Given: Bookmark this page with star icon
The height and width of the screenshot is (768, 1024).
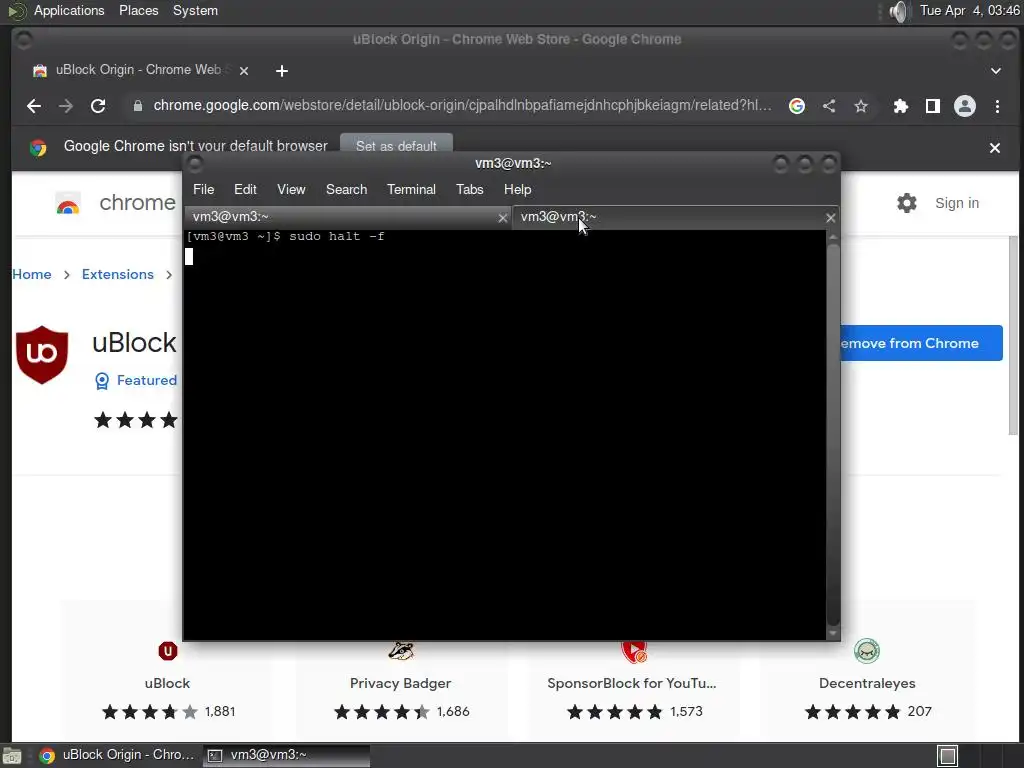Looking at the screenshot, I should (861, 106).
